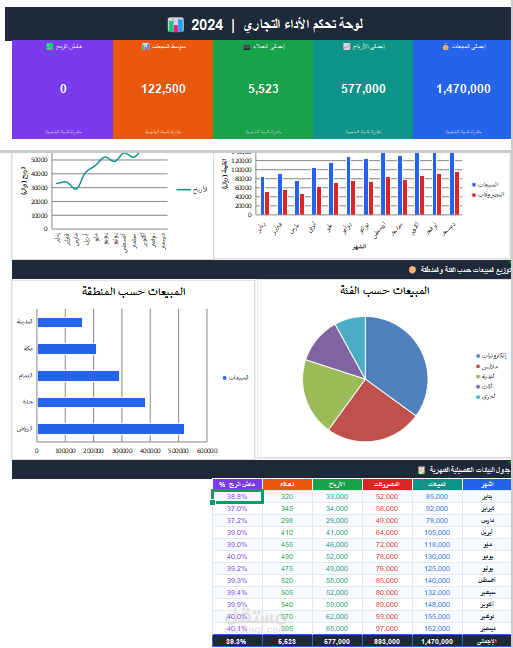Click the green profits column header cell
The height and width of the screenshot is (648, 513).
[337, 484]
